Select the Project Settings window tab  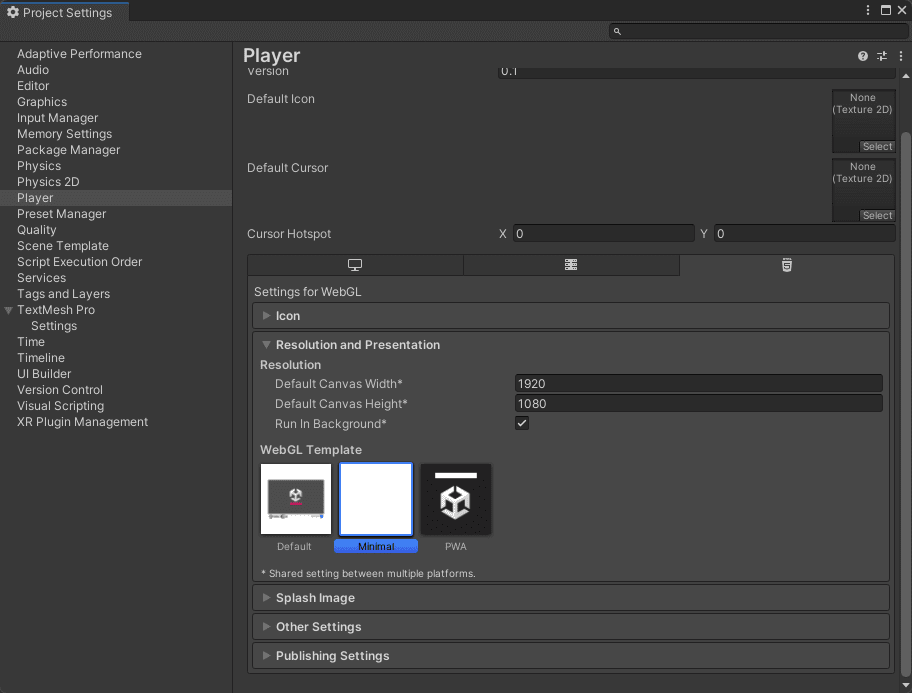click(65, 12)
